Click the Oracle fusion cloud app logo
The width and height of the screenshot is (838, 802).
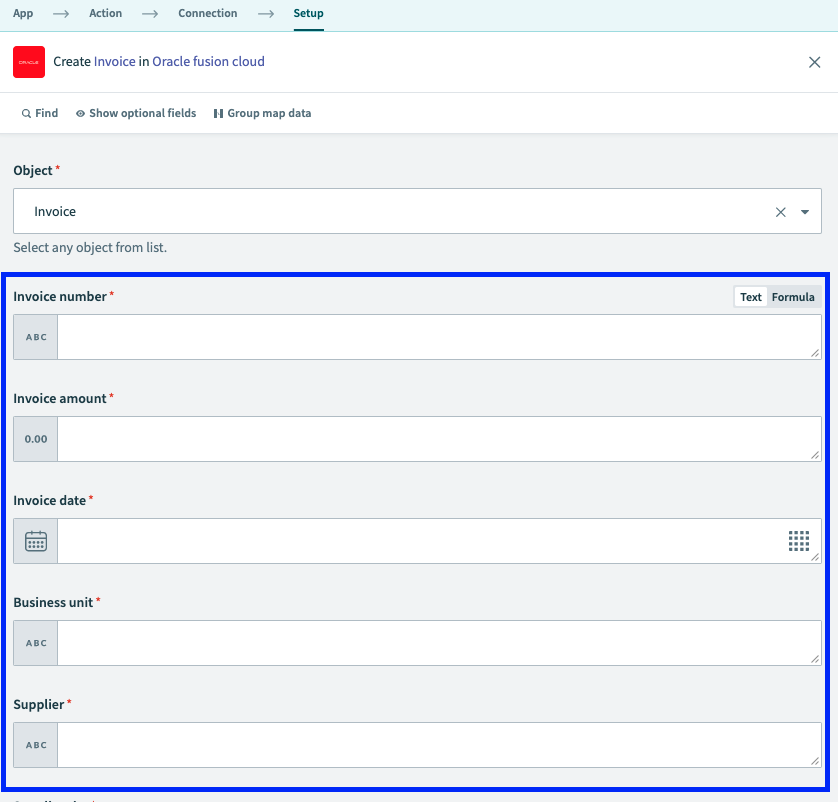tap(28, 61)
